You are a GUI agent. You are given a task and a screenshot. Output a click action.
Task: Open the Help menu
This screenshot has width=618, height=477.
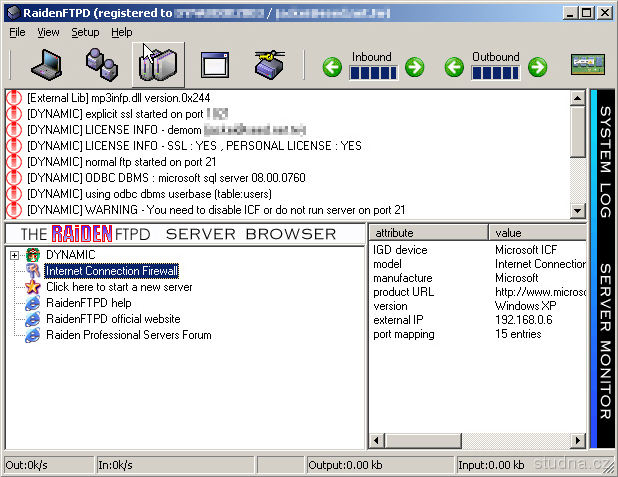[121, 32]
